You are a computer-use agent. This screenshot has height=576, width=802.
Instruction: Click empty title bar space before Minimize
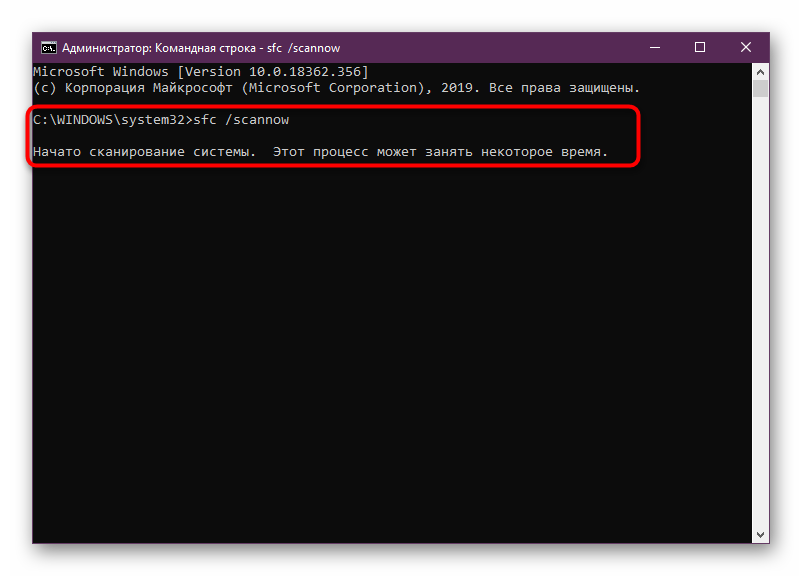(500, 47)
